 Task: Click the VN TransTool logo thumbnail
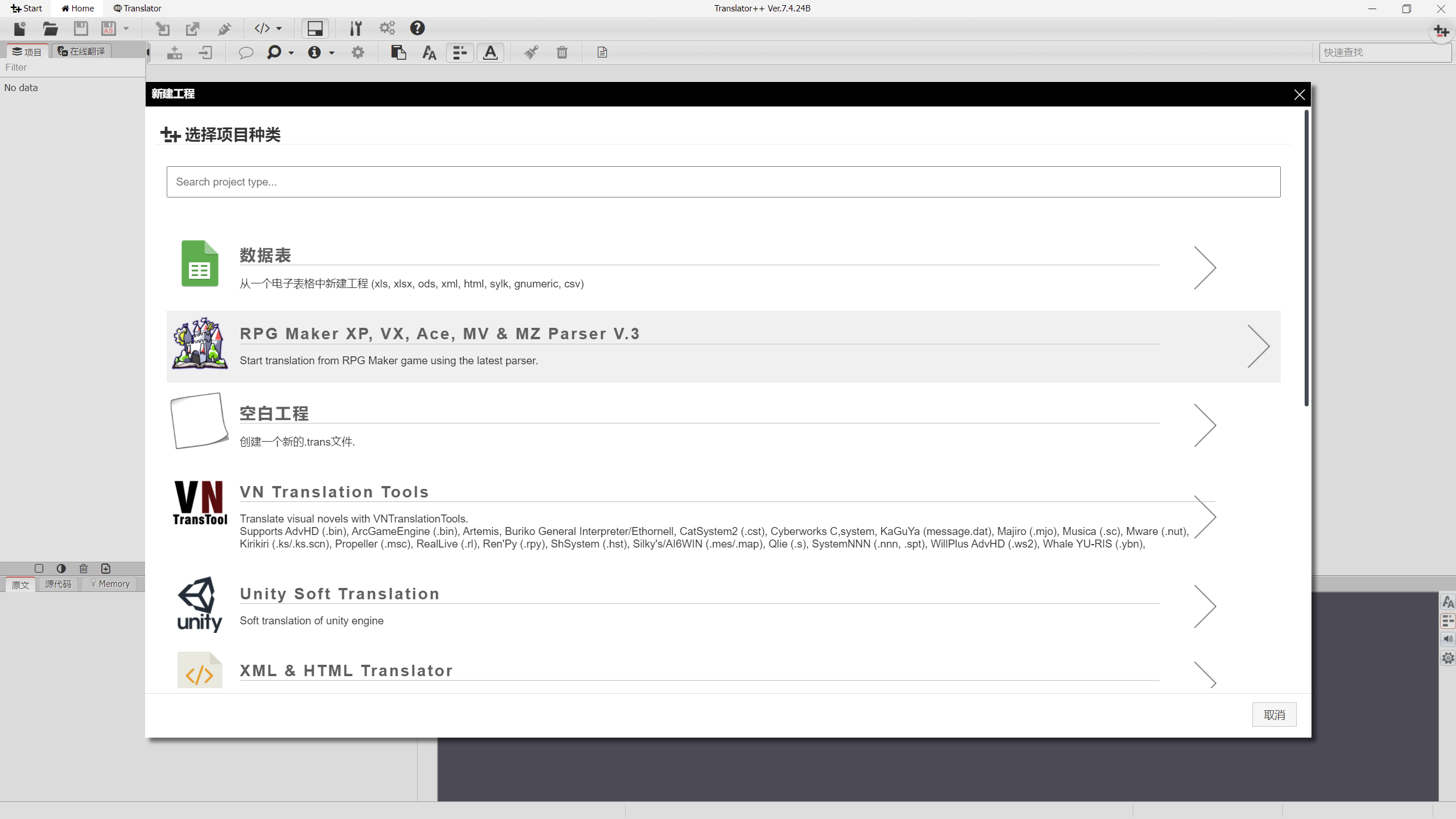point(200,503)
